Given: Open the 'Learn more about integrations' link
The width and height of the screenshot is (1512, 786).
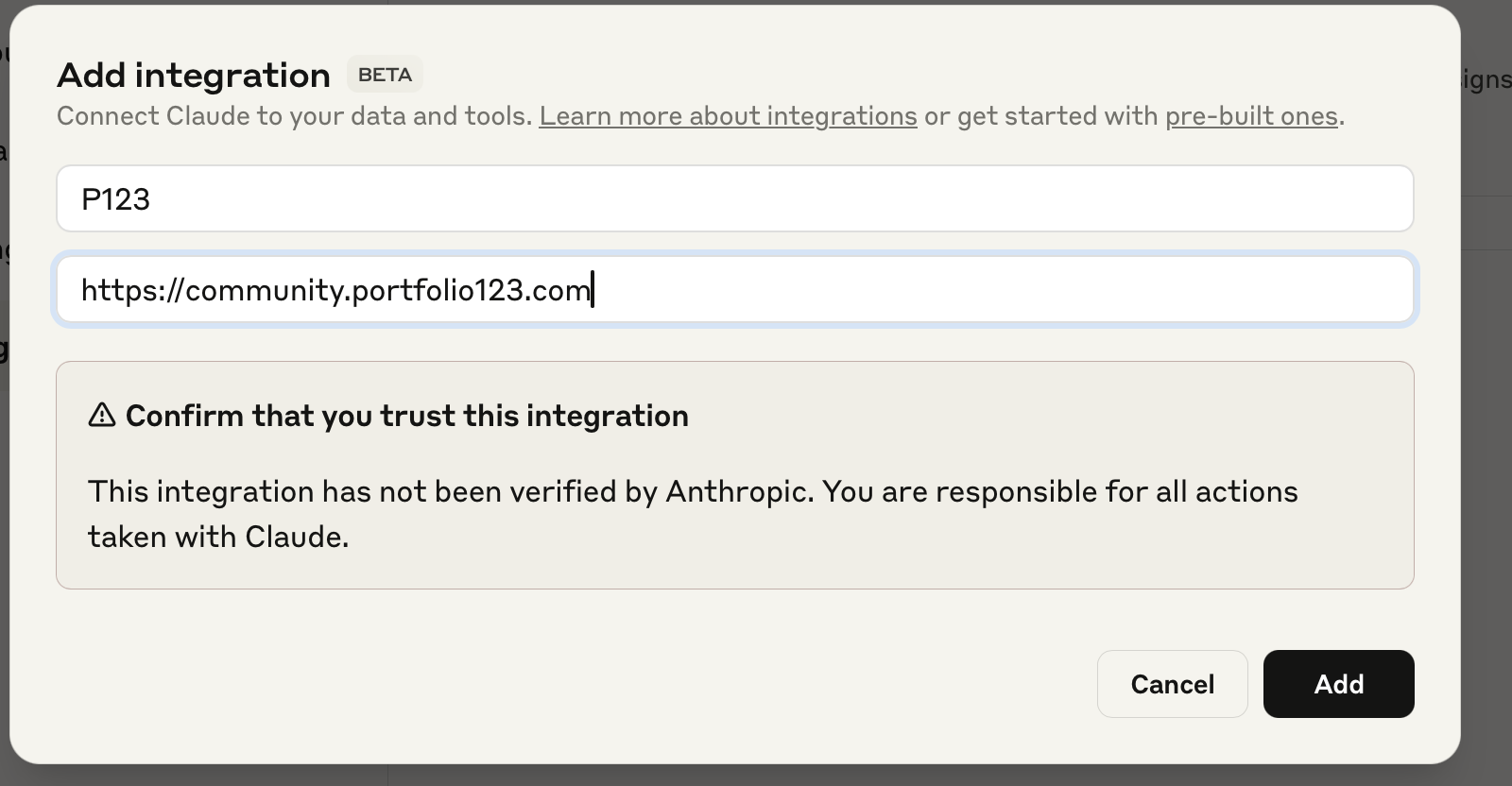Looking at the screenshot, I should (x=728, y=116).
